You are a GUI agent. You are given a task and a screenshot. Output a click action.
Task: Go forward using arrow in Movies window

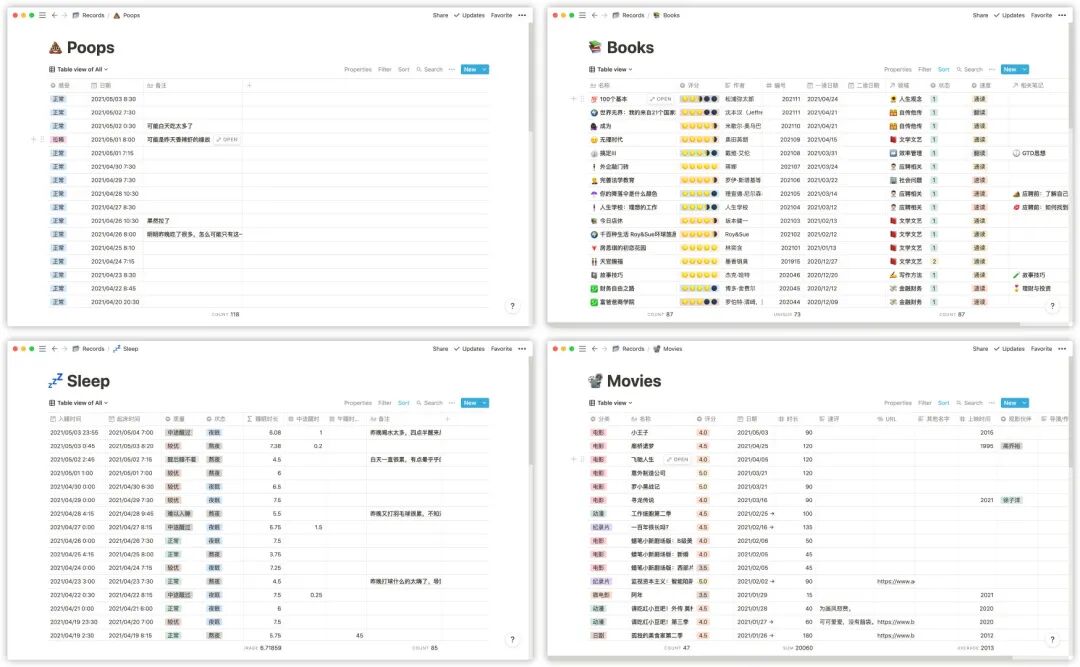(x=605, y=349)
